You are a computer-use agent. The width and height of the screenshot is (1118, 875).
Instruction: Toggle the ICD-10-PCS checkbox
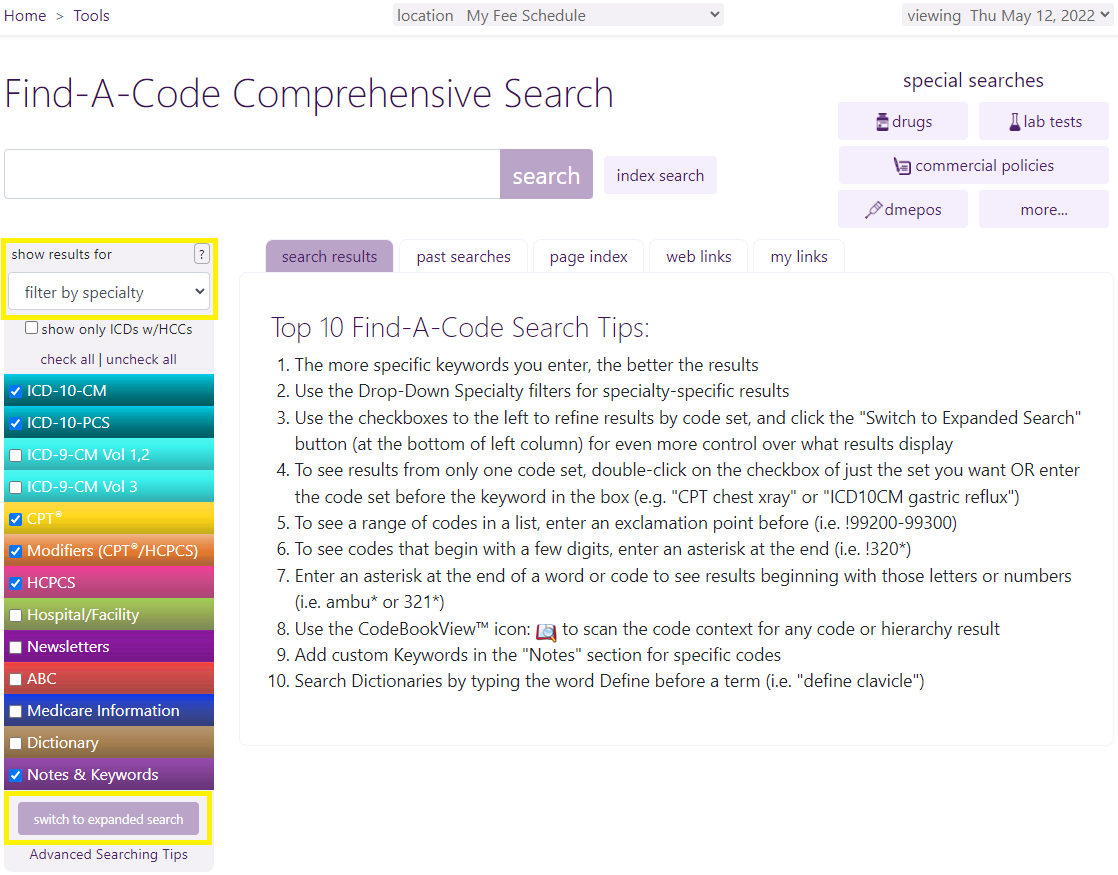16,423
